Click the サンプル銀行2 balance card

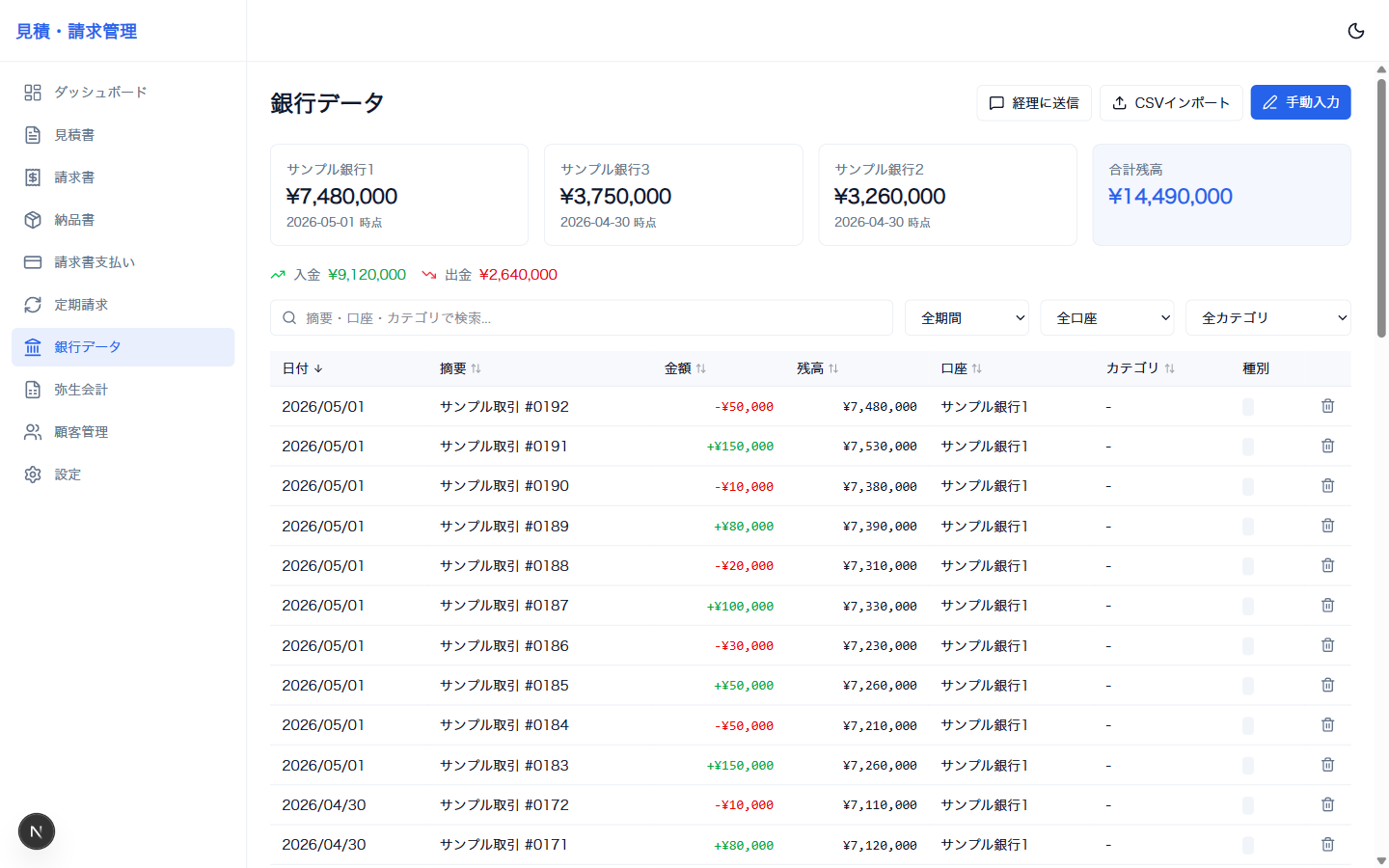tap(947, 195)
